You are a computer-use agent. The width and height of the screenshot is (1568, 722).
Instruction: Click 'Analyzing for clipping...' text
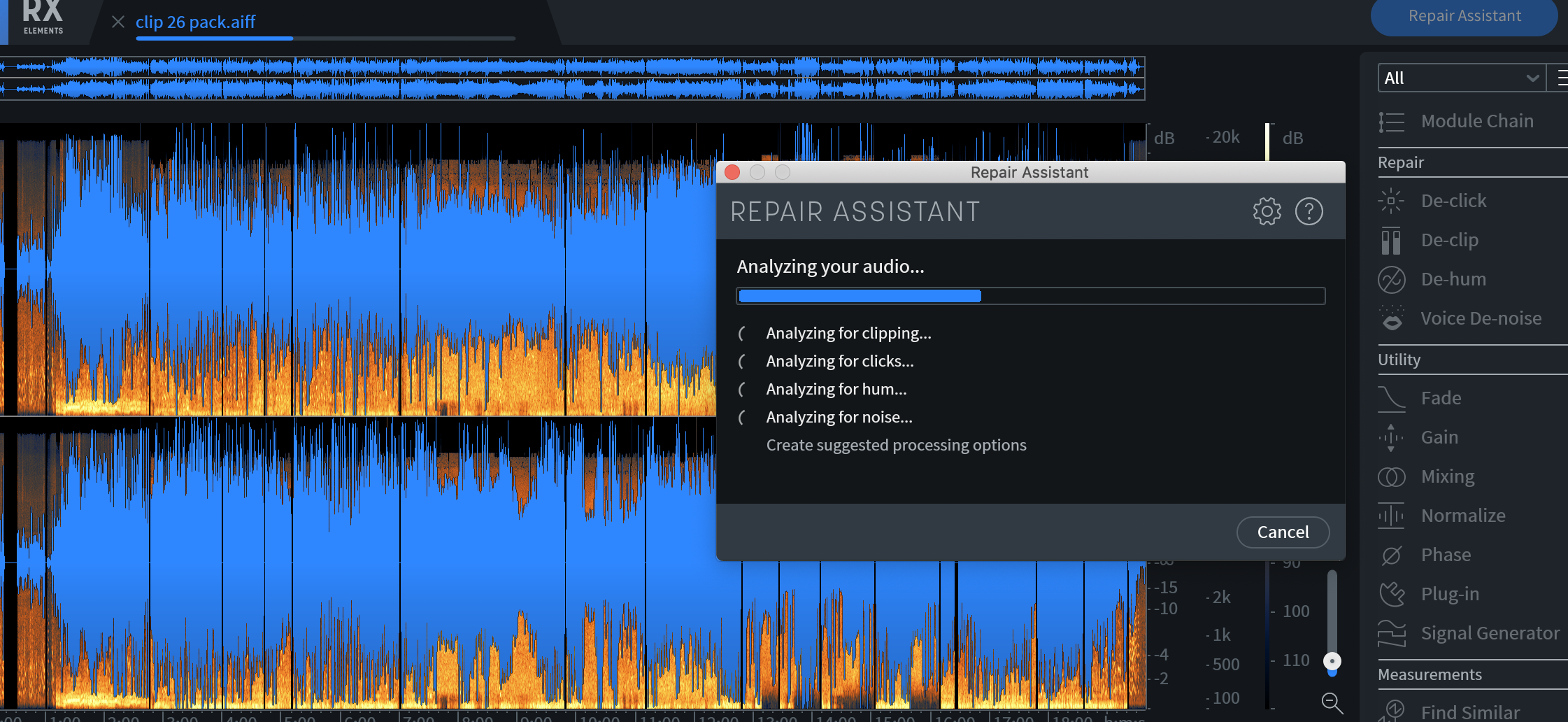point(848,333)
